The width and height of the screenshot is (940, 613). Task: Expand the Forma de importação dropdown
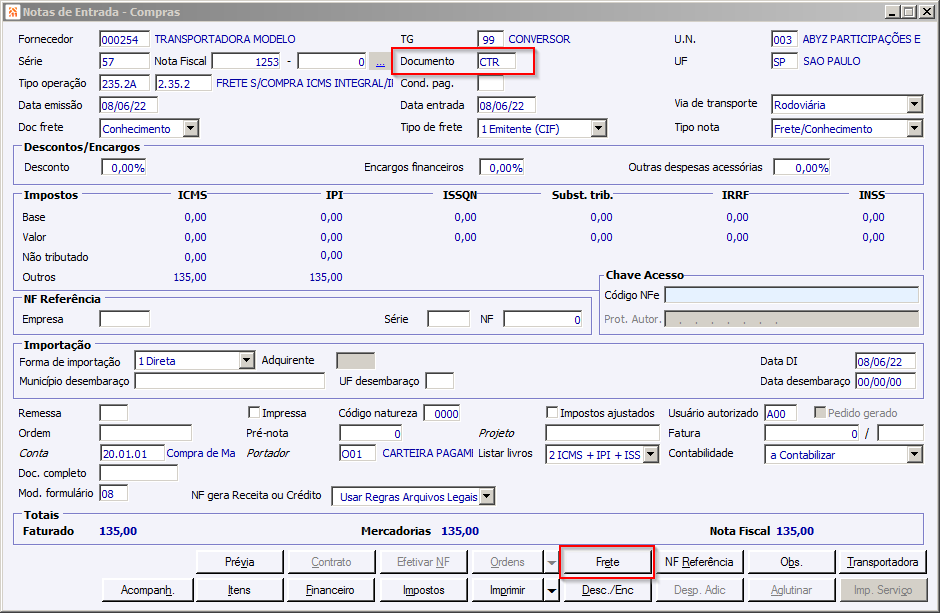(x=247, y=361)
